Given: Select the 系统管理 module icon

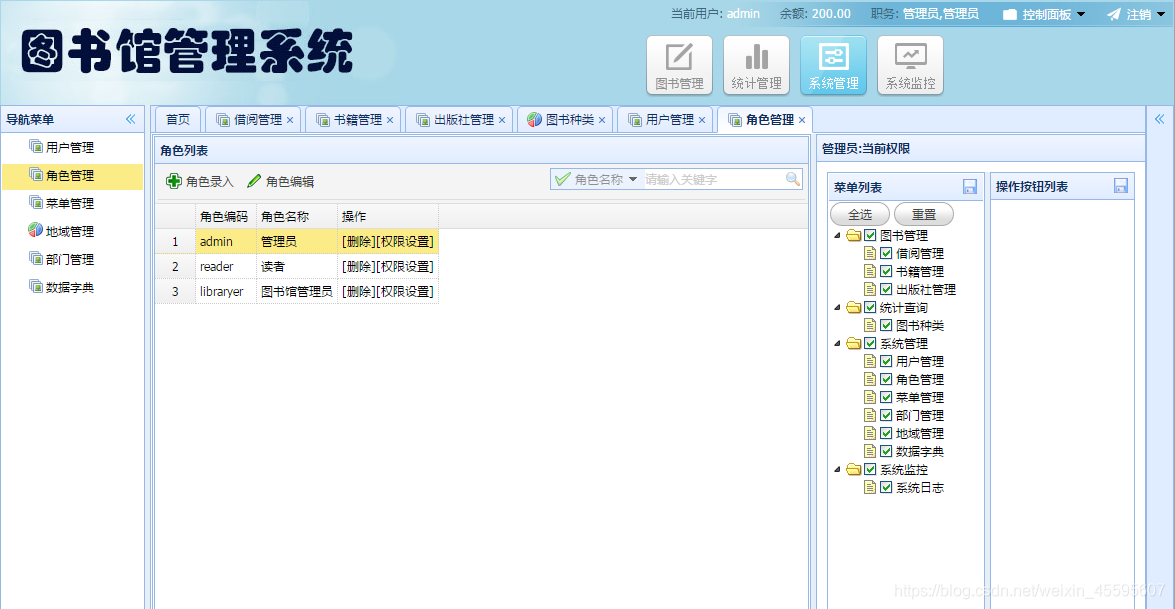Looking at the screenshot, I should (833, 63).
